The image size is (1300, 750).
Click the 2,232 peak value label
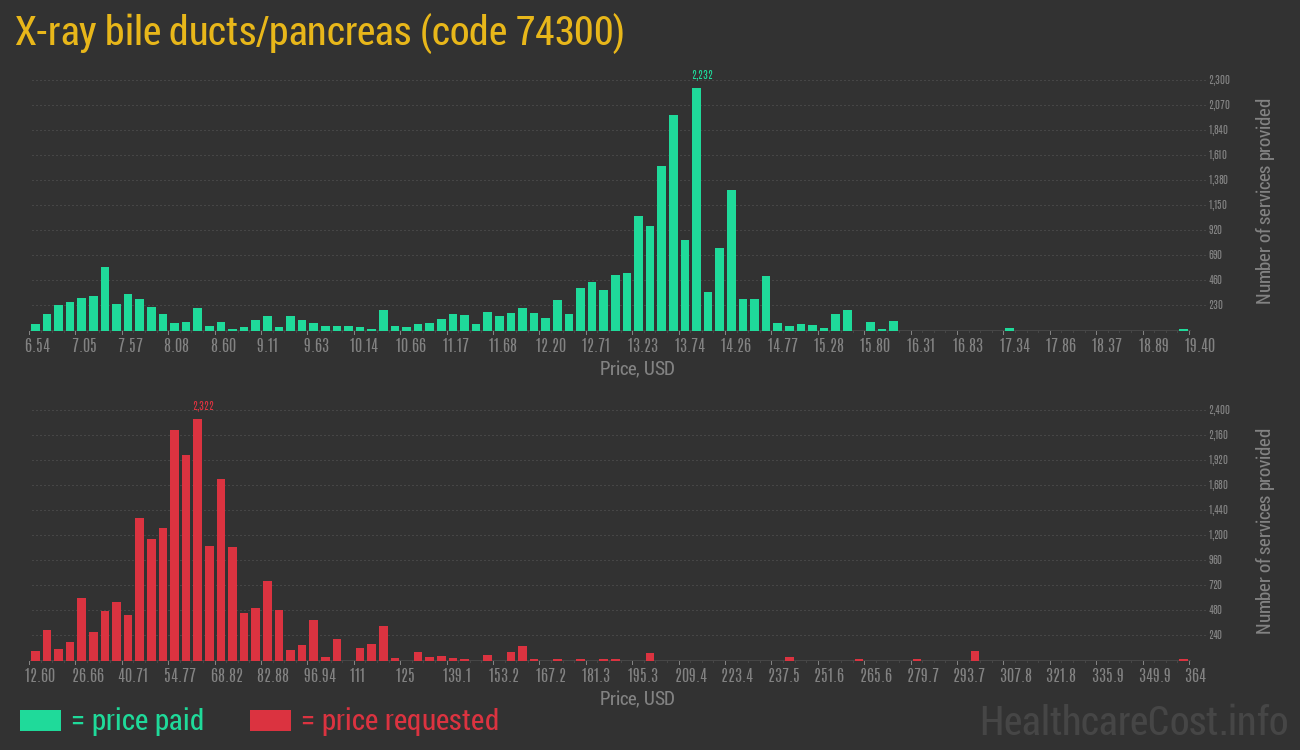(702, 75)
